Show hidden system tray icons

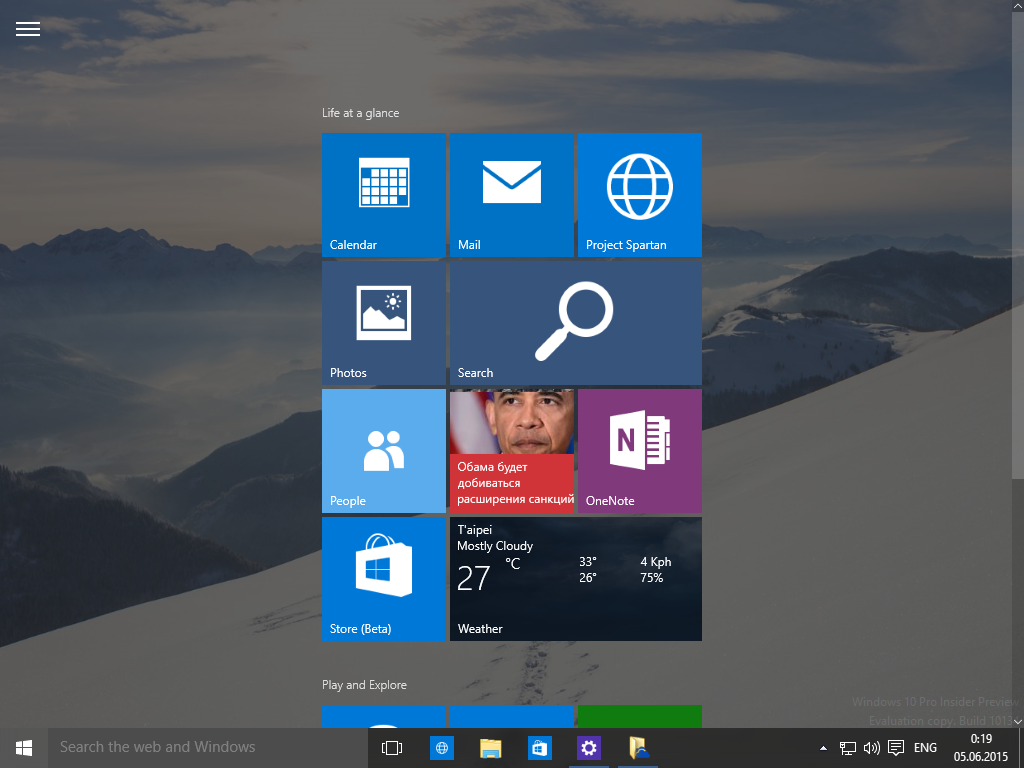(824, 748)
